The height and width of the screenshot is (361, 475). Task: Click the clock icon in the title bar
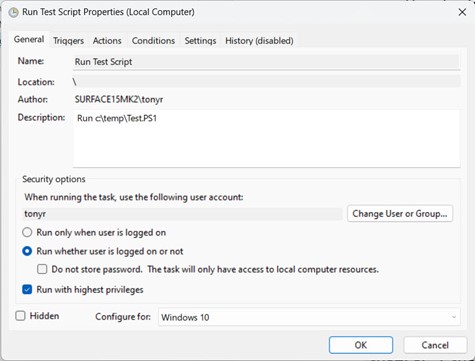13,13
